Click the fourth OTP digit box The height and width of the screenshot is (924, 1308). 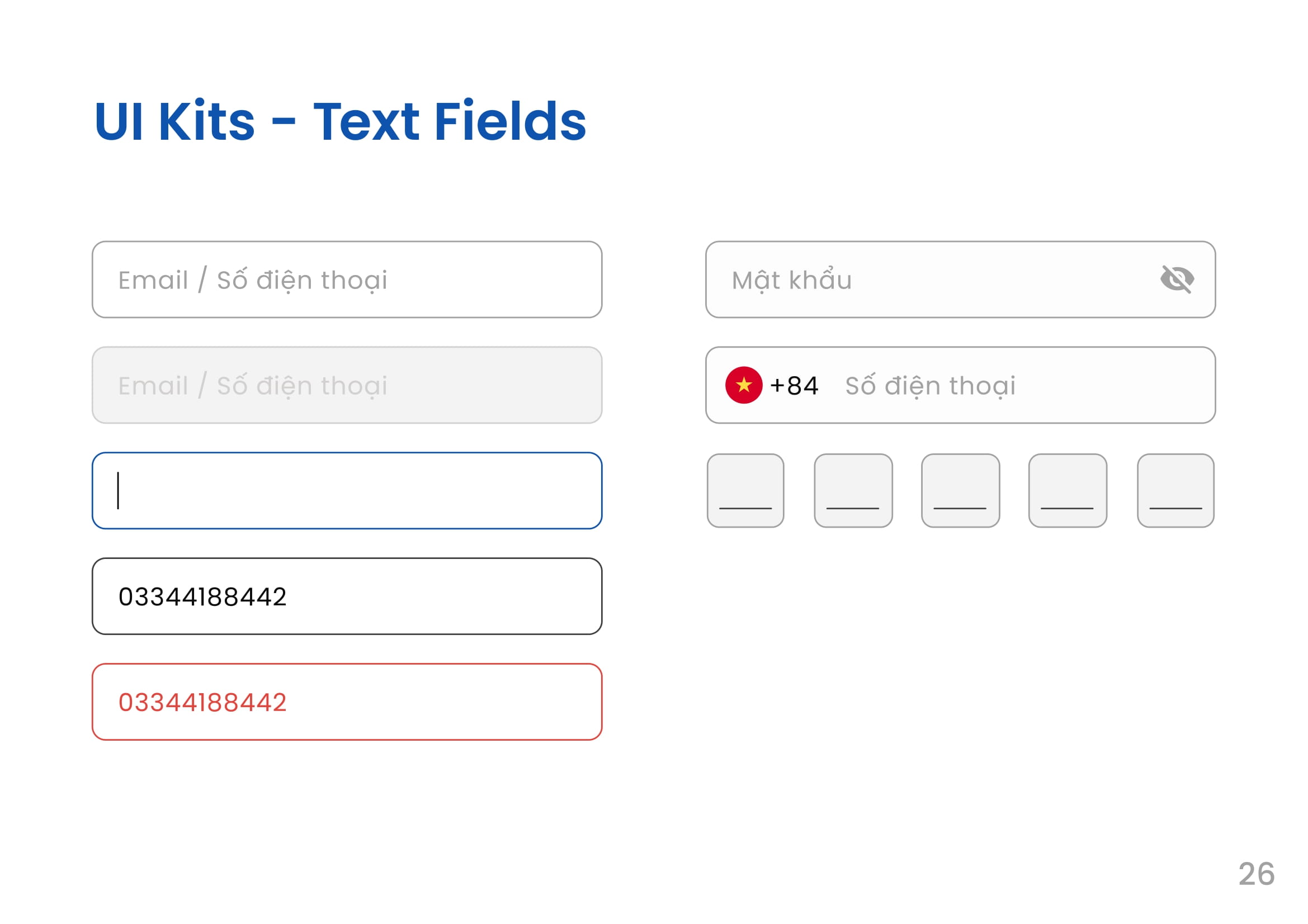point(1068,491)
